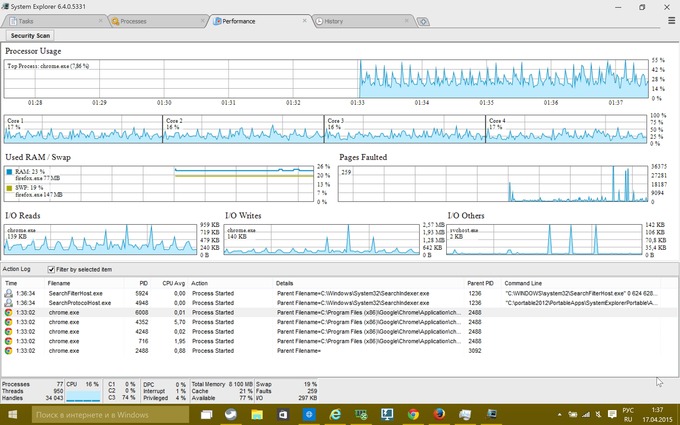Sort by the Filename column header
The height and width of the screenshot is (425, 680).
60,283
